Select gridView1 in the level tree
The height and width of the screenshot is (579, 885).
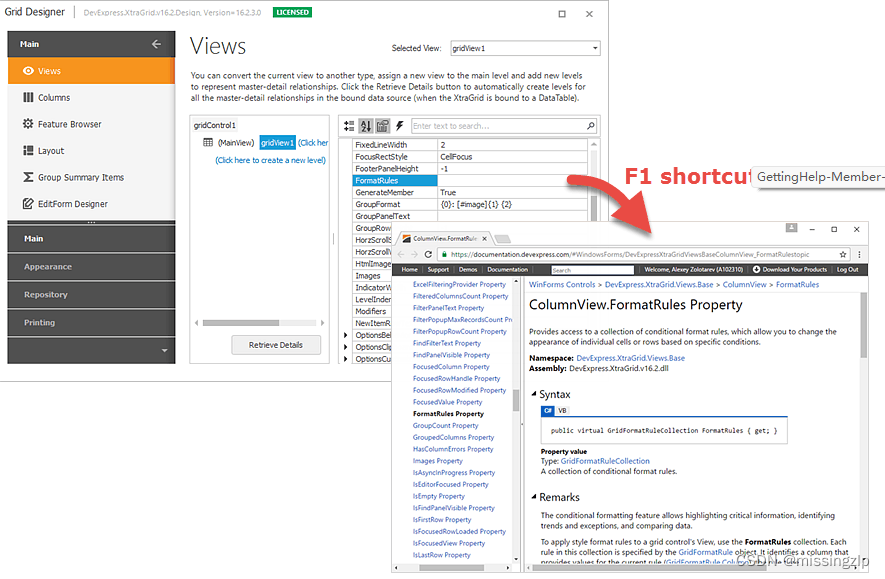[278, 143]
